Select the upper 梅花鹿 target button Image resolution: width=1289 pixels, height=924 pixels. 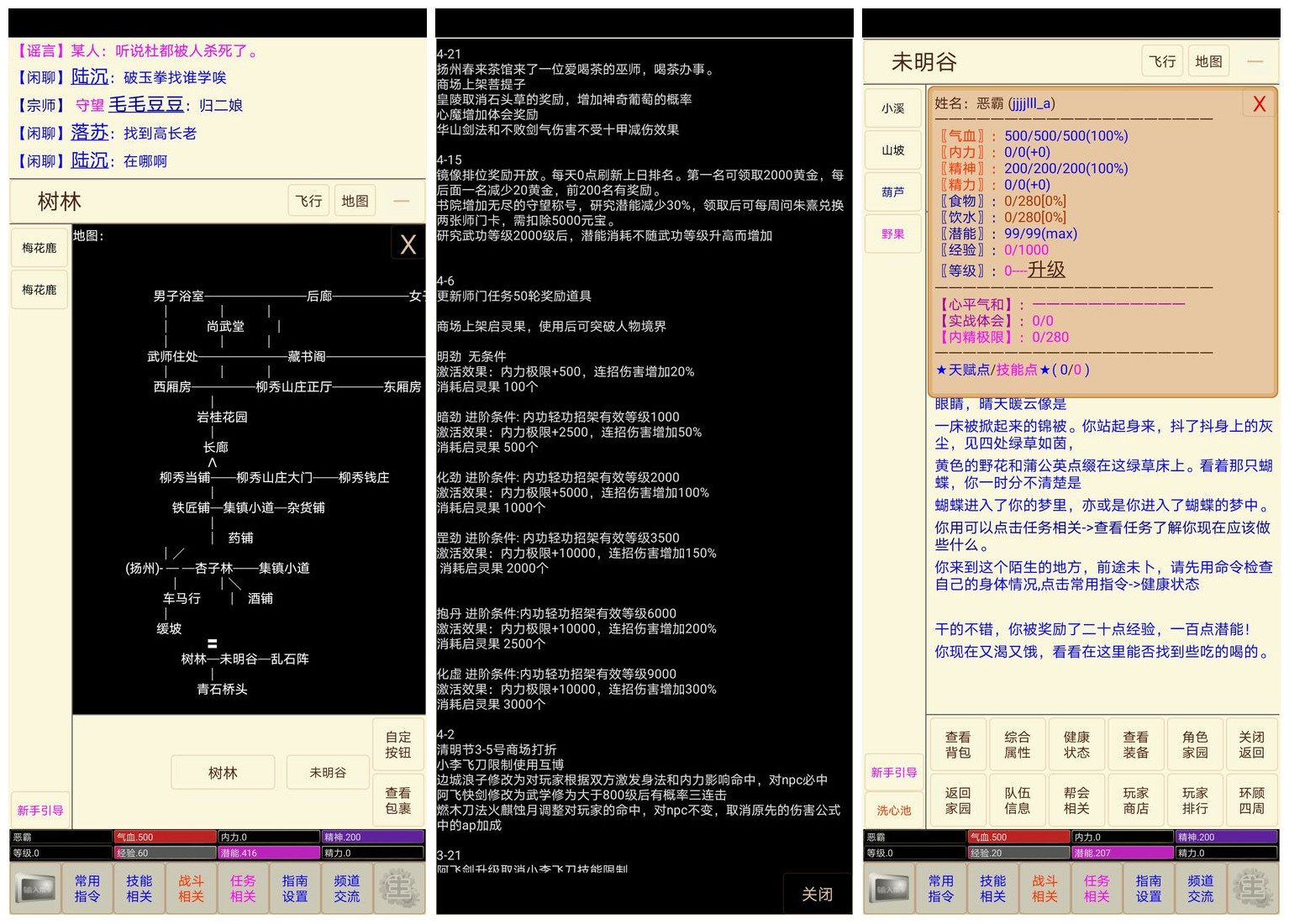click(39, 248)
